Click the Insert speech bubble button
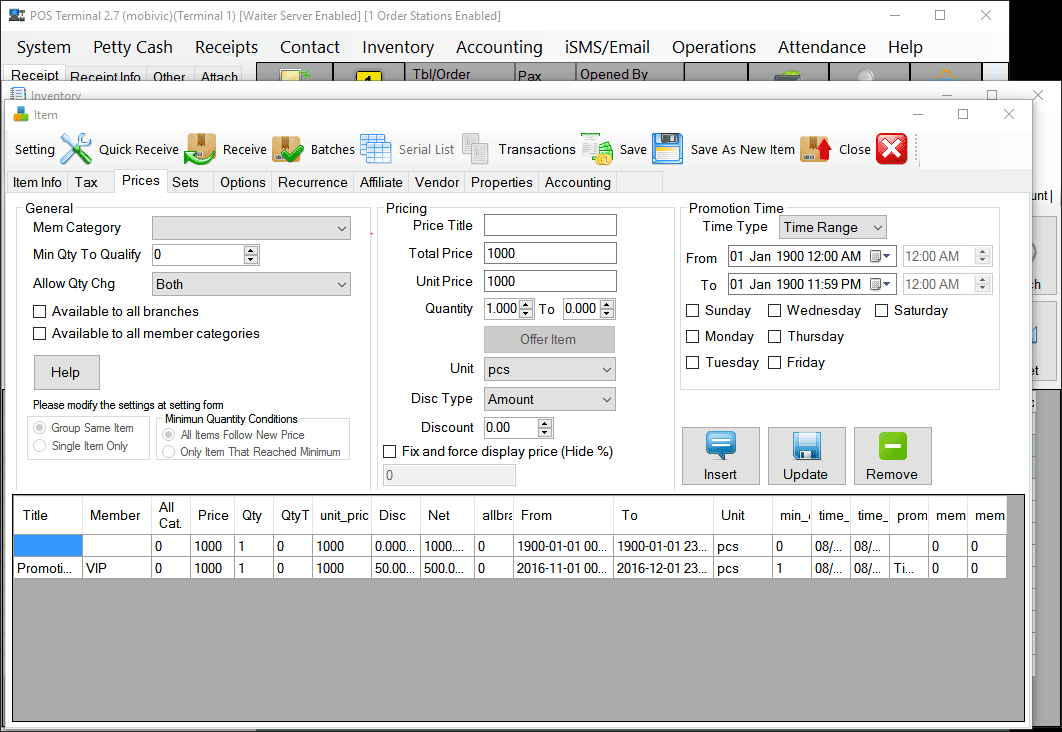Viewport: 1062px width, 732px height. coord(720,456)
